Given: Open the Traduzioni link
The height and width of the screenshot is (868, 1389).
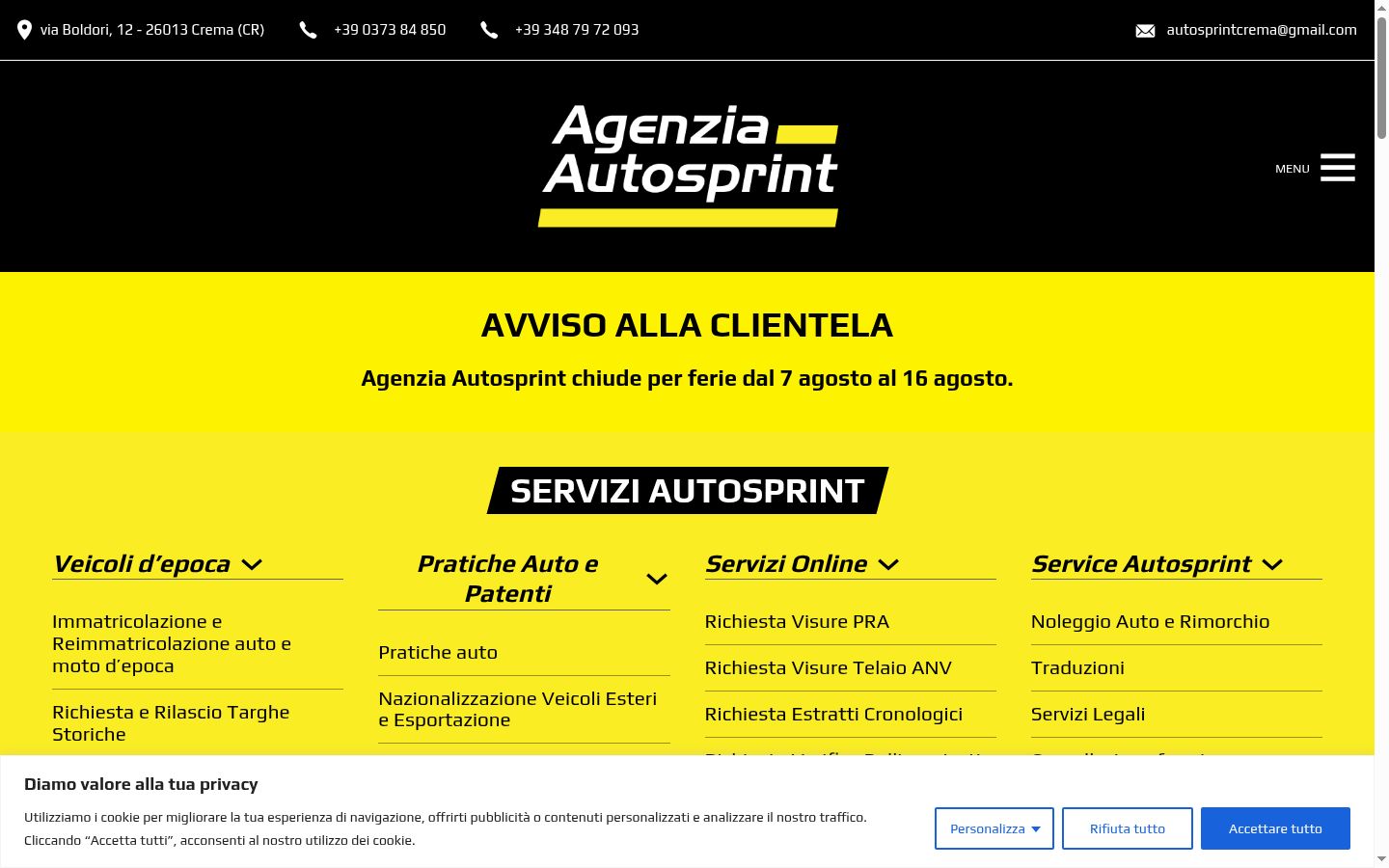Looking at the screenshot, I should tap(1077, 668).
